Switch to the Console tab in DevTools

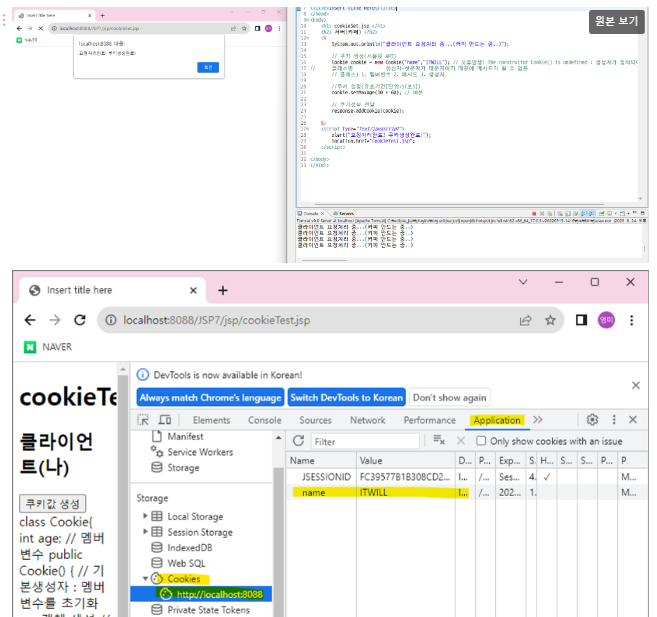(x=264, y=420)
